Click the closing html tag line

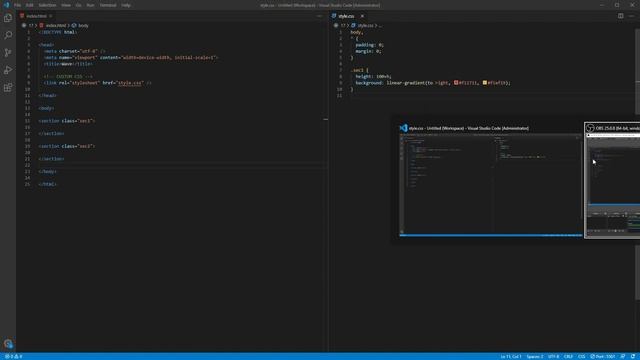pyautogui.click(x=47, y=184)
